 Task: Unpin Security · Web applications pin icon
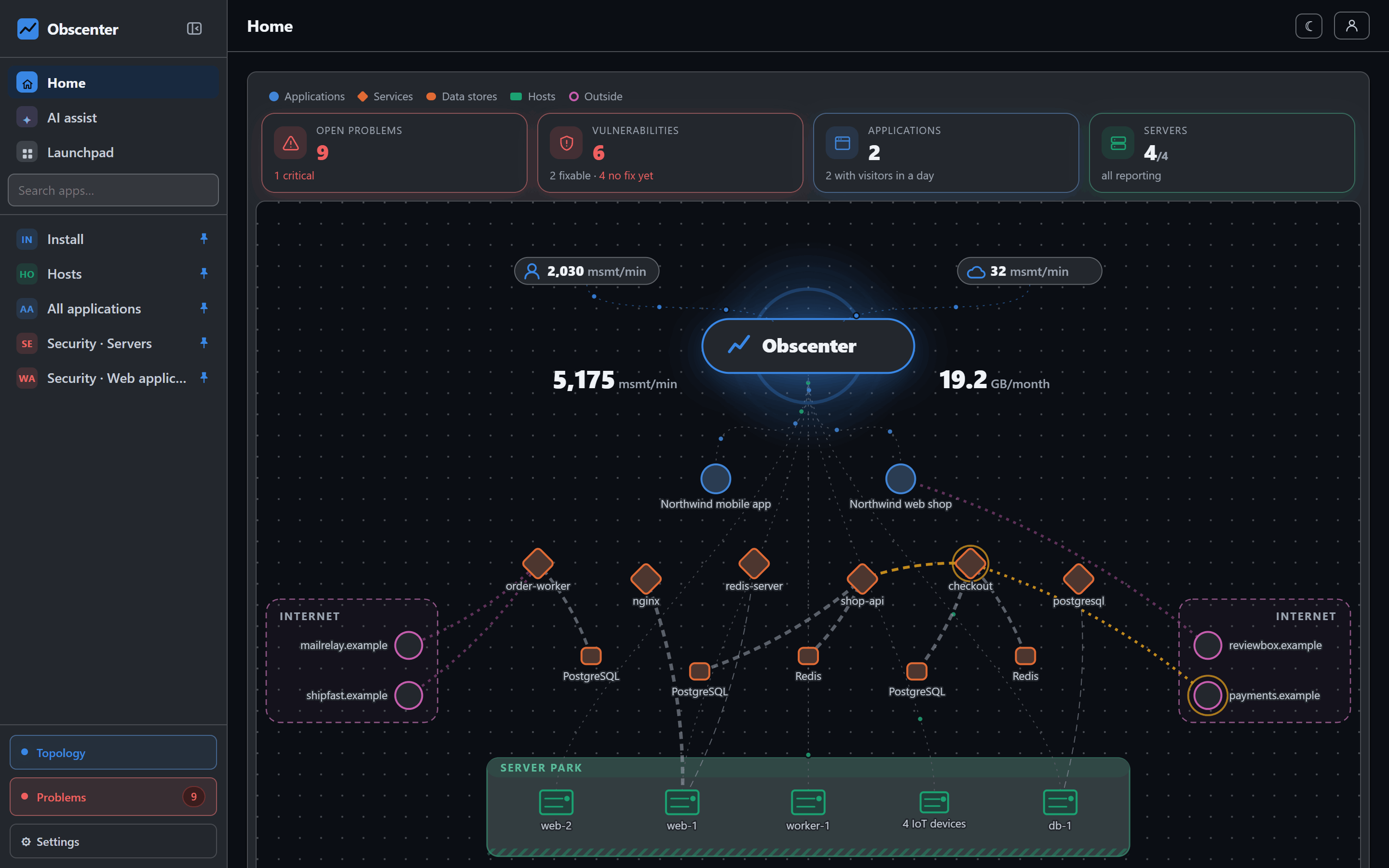pos(204,378)
